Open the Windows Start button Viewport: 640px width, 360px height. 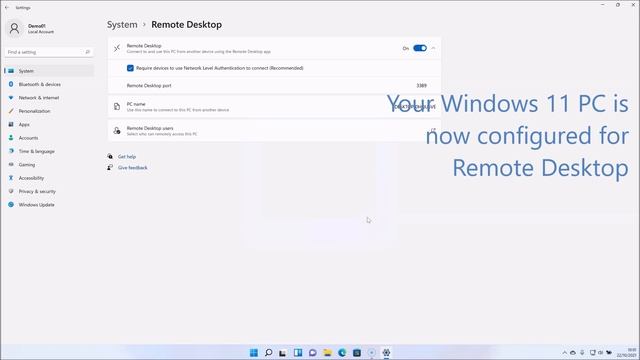[x=253, y=353]
